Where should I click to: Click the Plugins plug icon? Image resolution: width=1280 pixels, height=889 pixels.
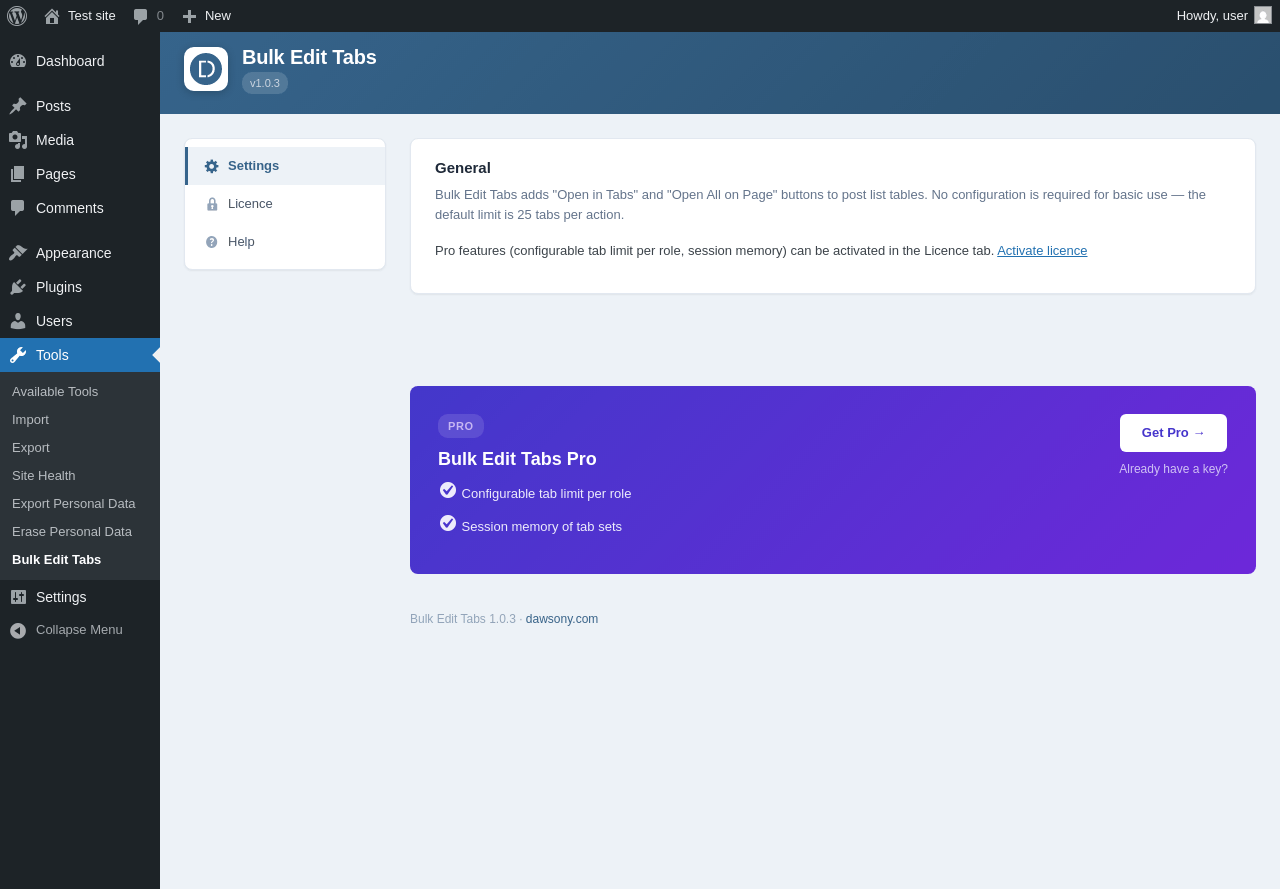tap(18, 287)
